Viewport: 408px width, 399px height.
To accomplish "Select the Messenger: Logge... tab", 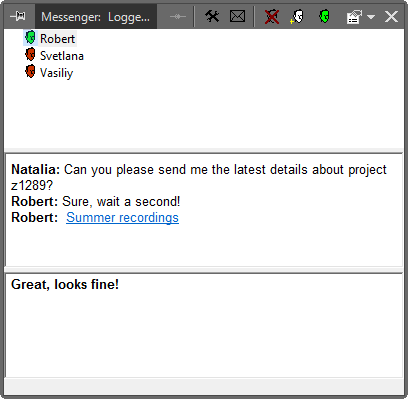I will pos(96,16).
